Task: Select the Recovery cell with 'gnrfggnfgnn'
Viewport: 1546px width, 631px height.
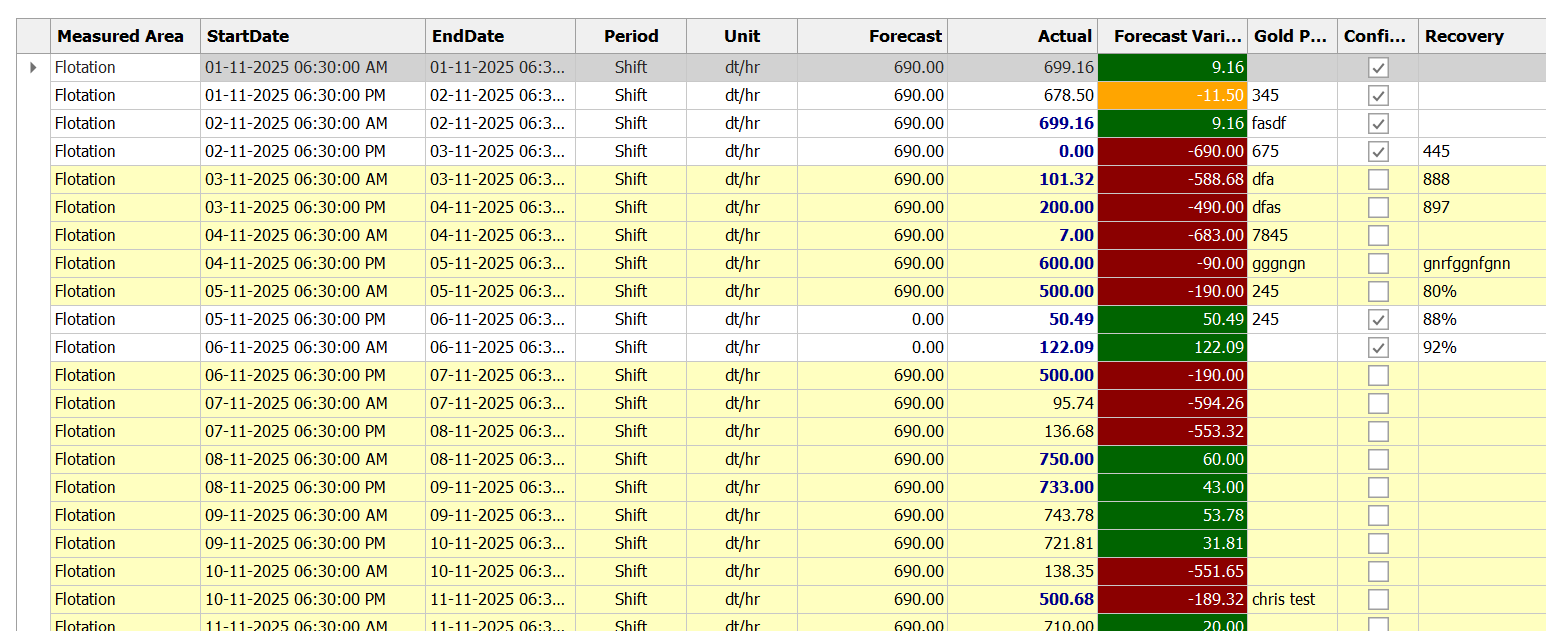Action: pyautogui.click(x=1480, y=264)
